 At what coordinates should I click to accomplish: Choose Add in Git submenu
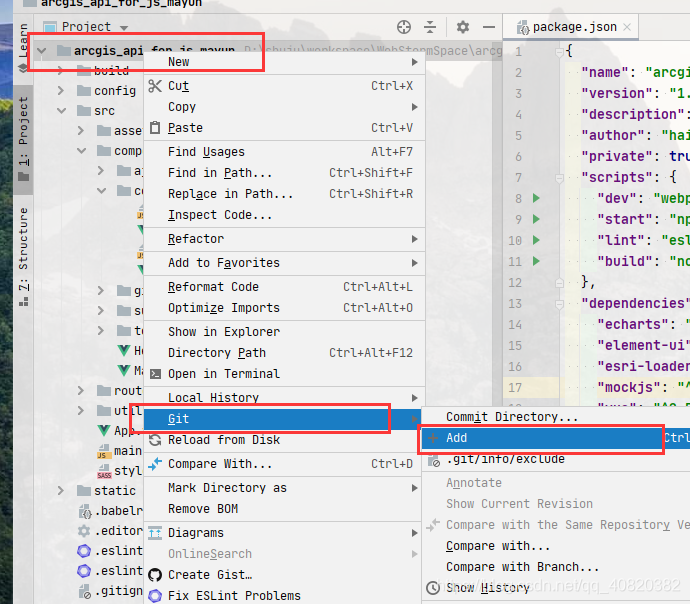coord(556,438)
